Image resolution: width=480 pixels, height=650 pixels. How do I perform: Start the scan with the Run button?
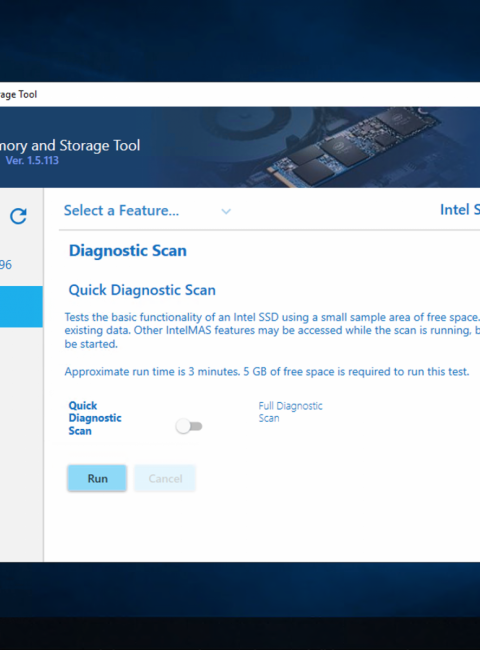[97, 478]
